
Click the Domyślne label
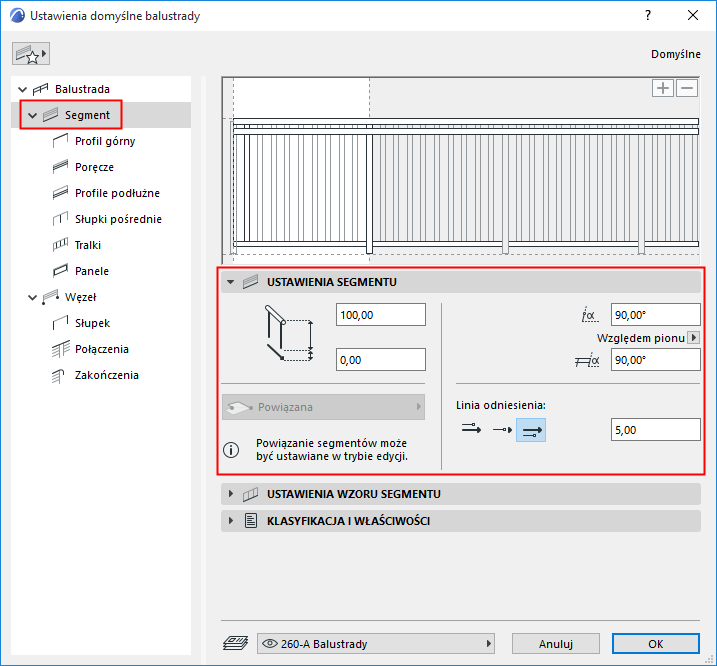(675, 54)
